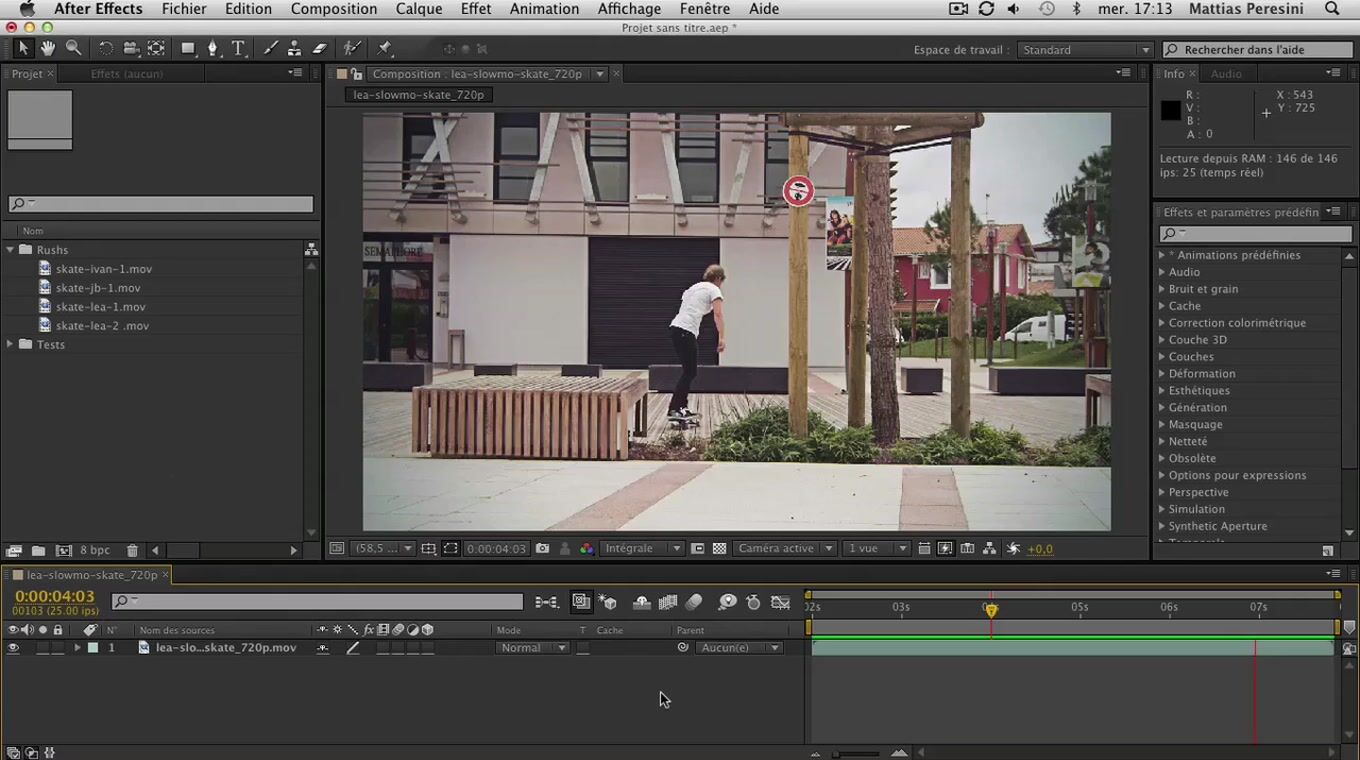Viewport: 1360px width, 760px height.
Task: Hide the lea-slo...skate_720p.mov layer with eye toggle
Action: 13,648
